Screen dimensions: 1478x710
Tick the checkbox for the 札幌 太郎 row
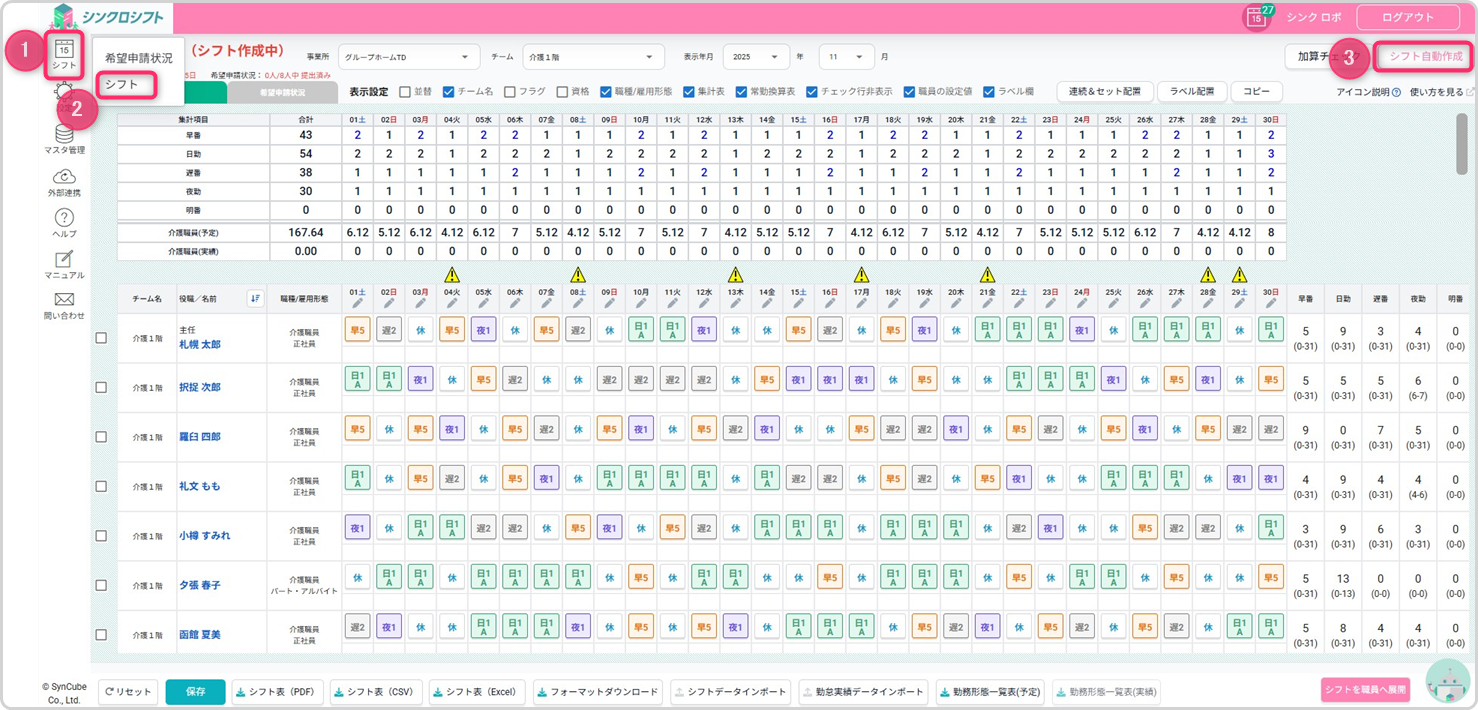[100, 338]
